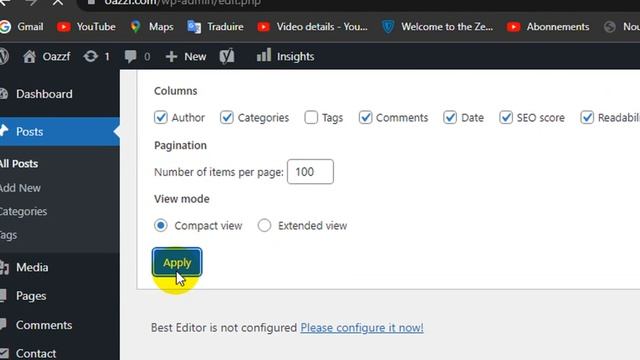The image size is (640, 360).
Task: Open the Gmail bookmark
Action: 21,27
